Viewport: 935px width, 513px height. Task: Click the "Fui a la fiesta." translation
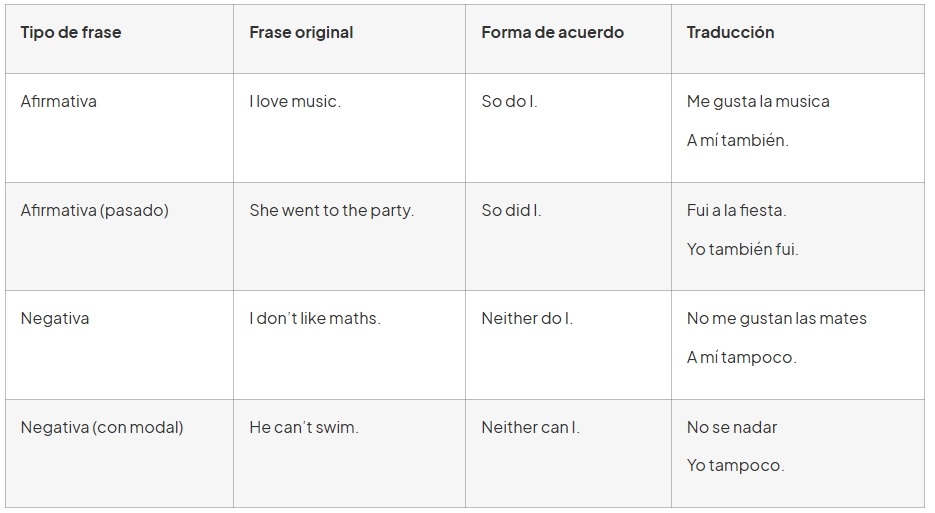pyautogui.click(x=736, y=210)
